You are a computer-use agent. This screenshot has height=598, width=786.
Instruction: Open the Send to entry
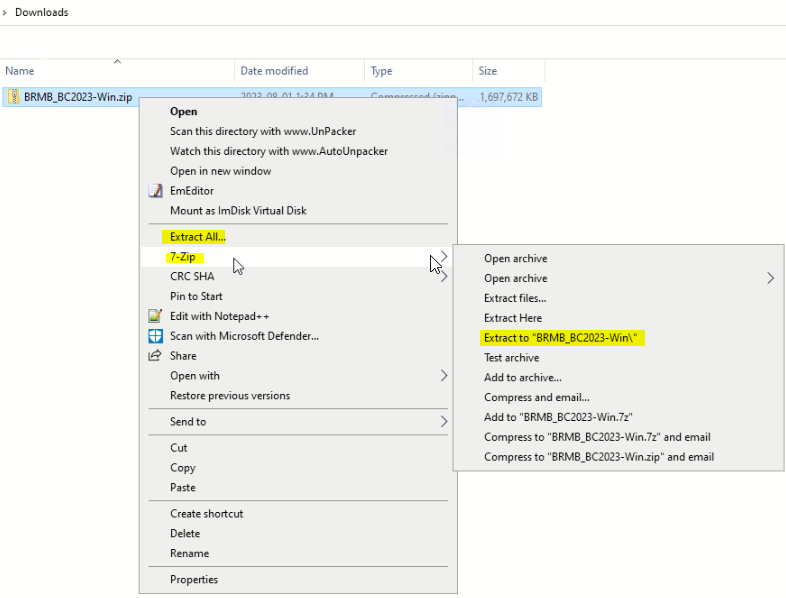pos(188,422)
